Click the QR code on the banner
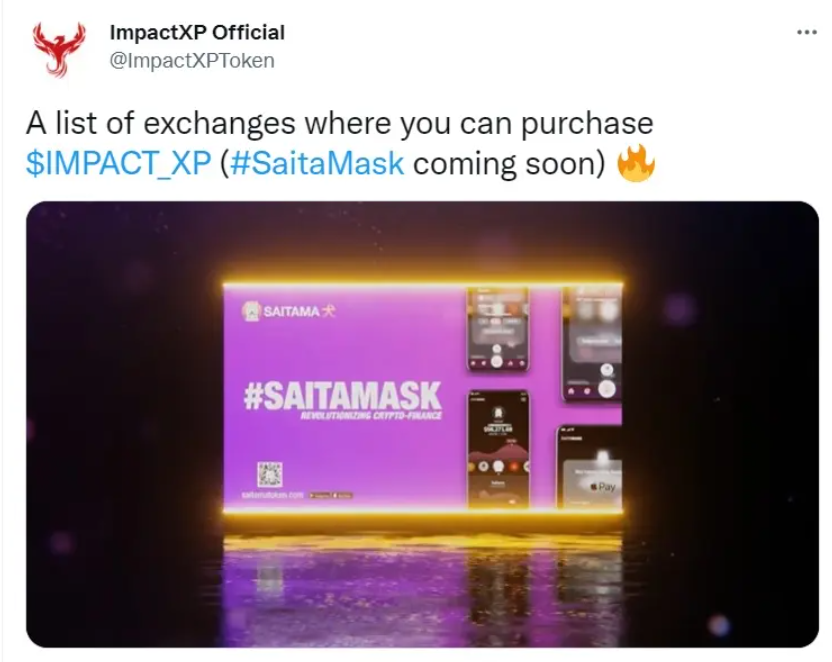Image resolution: width=832 pixels, height=662 pixels. 270,474
